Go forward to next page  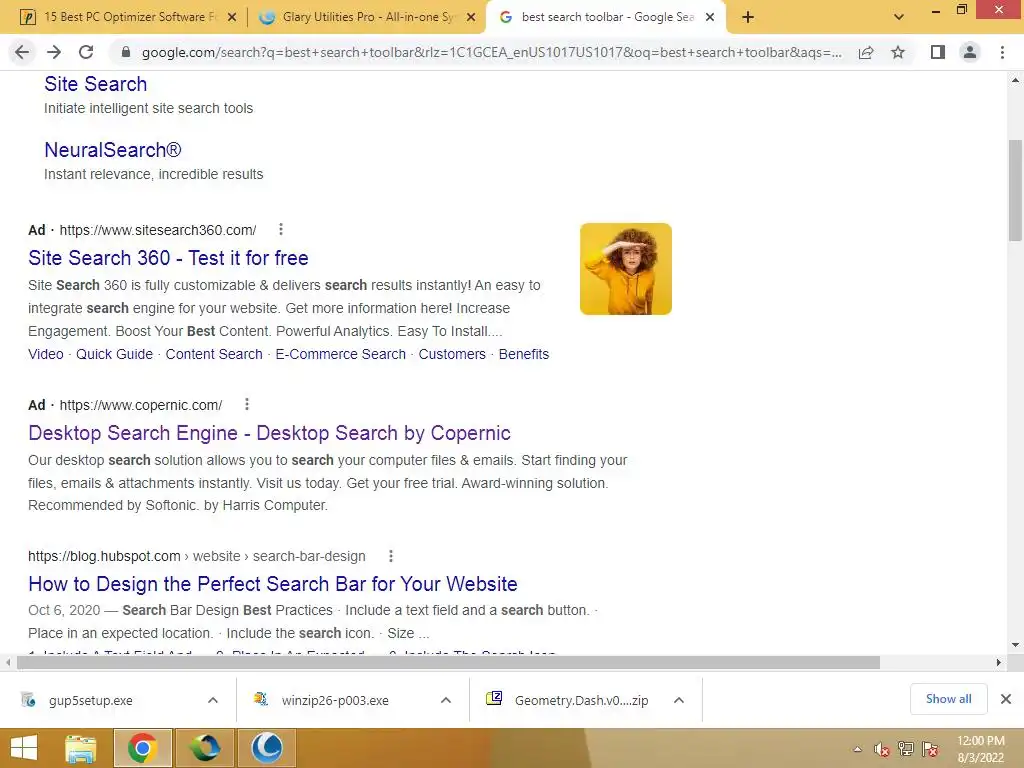pos(54,52)
